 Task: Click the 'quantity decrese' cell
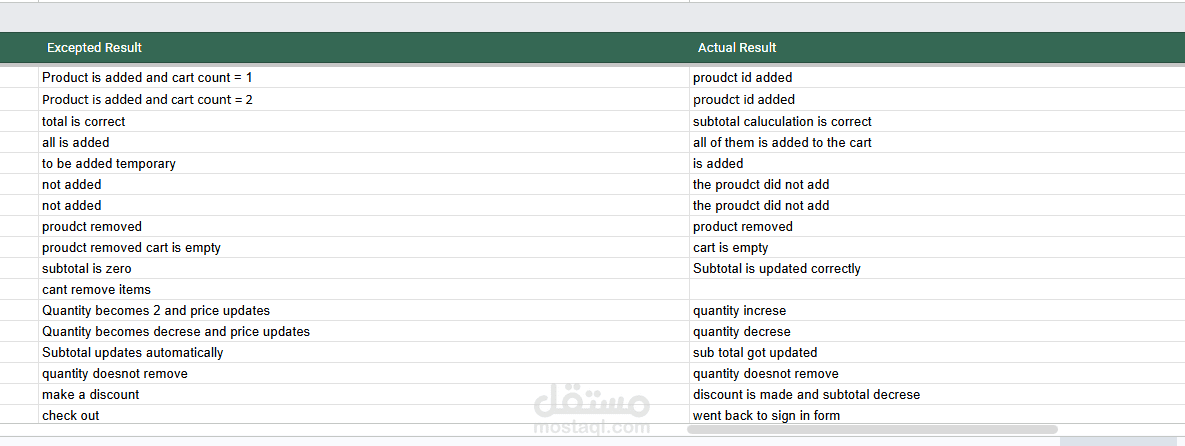(x=741, y=331)
